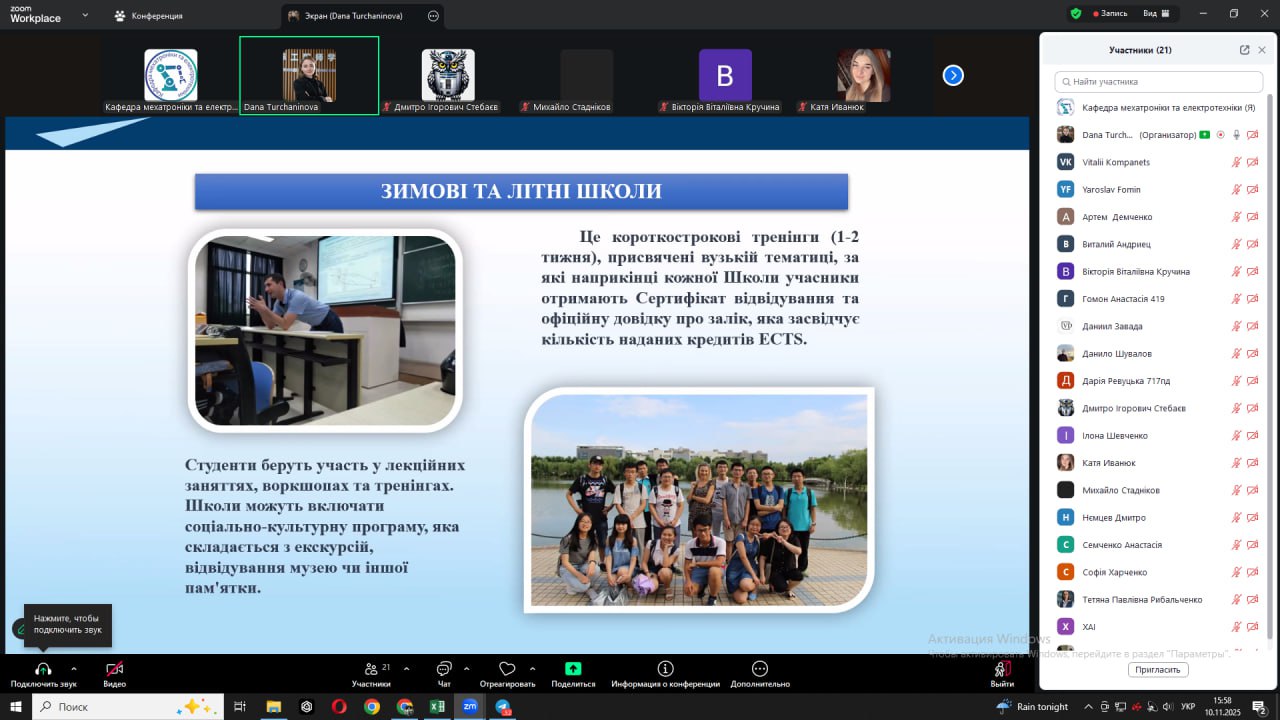The width and height of the screenshot is (1280, 720).
Task: Expand the audio options arrow next to Подключить звук
Action: [x=73, y=668]
